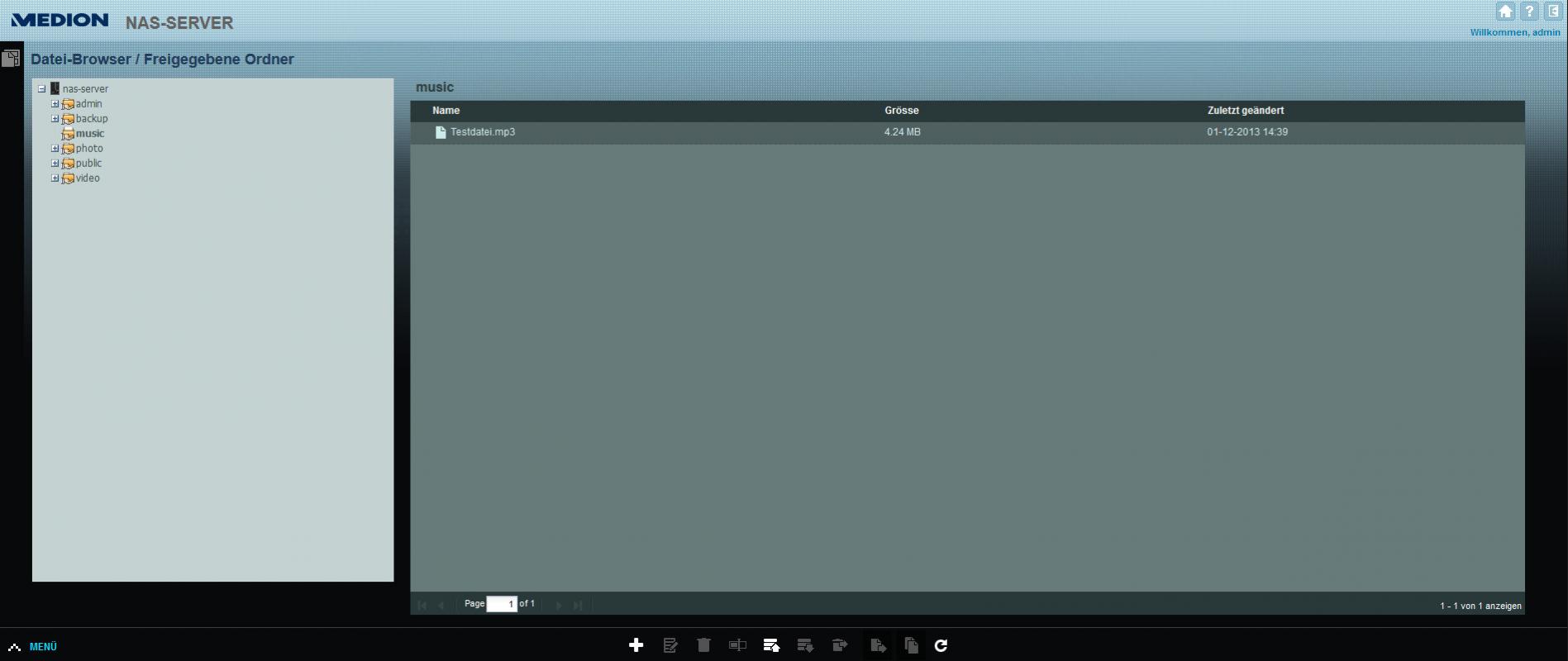Expand the video folder node
Image resolution: width=1568 pixels, height=661 pixels.
55,178
